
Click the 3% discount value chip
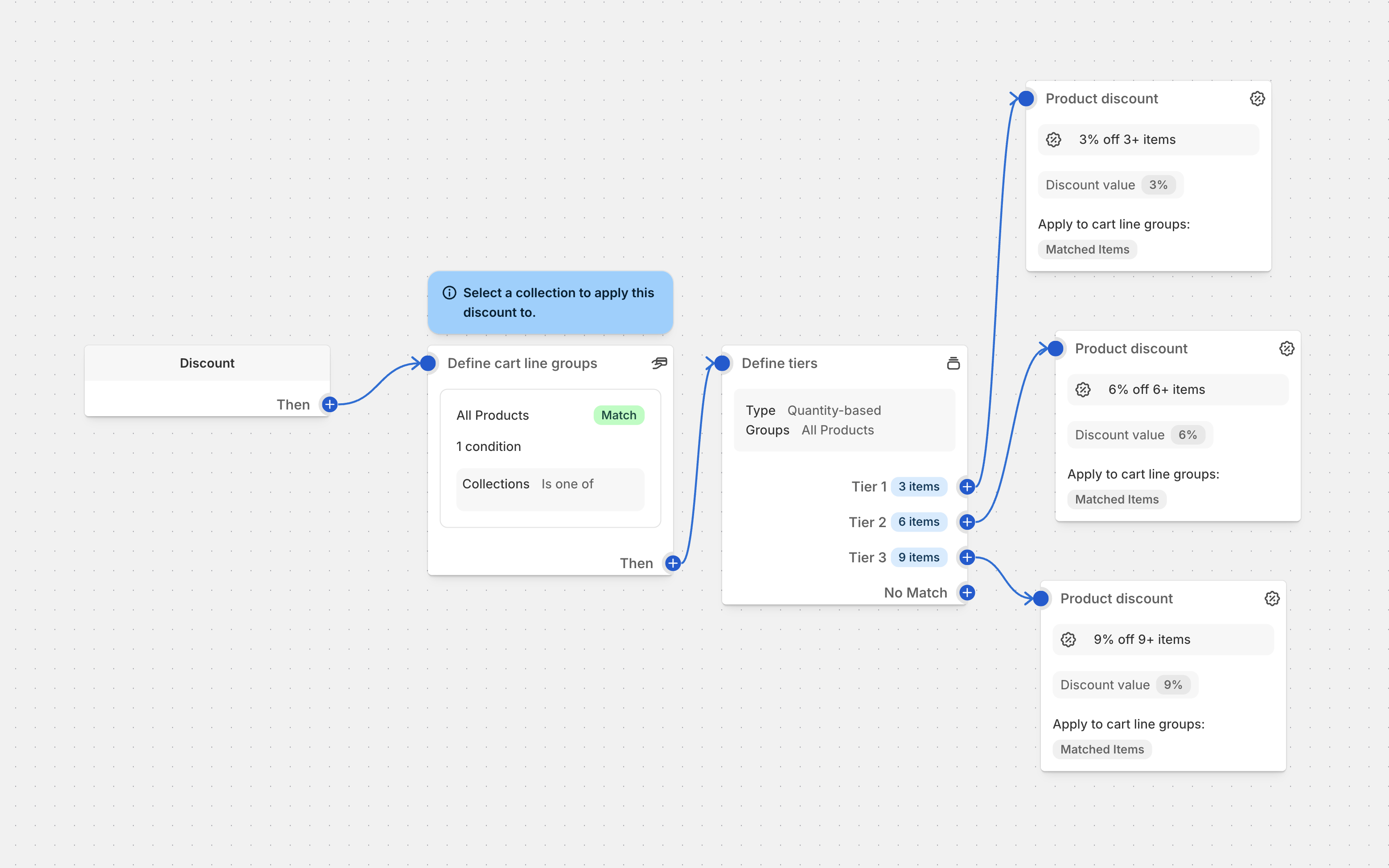pyautogui.click(x=1158, y=185)
